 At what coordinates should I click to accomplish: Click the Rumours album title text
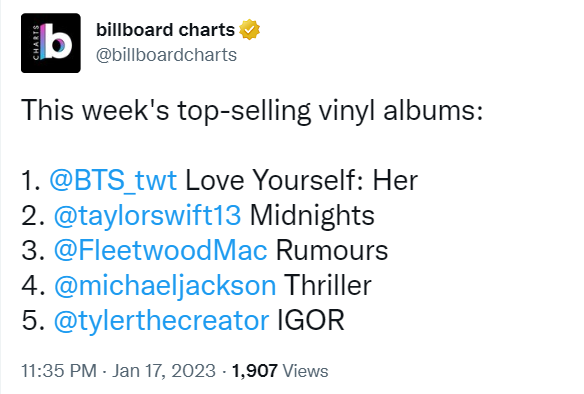pos(332,250)
